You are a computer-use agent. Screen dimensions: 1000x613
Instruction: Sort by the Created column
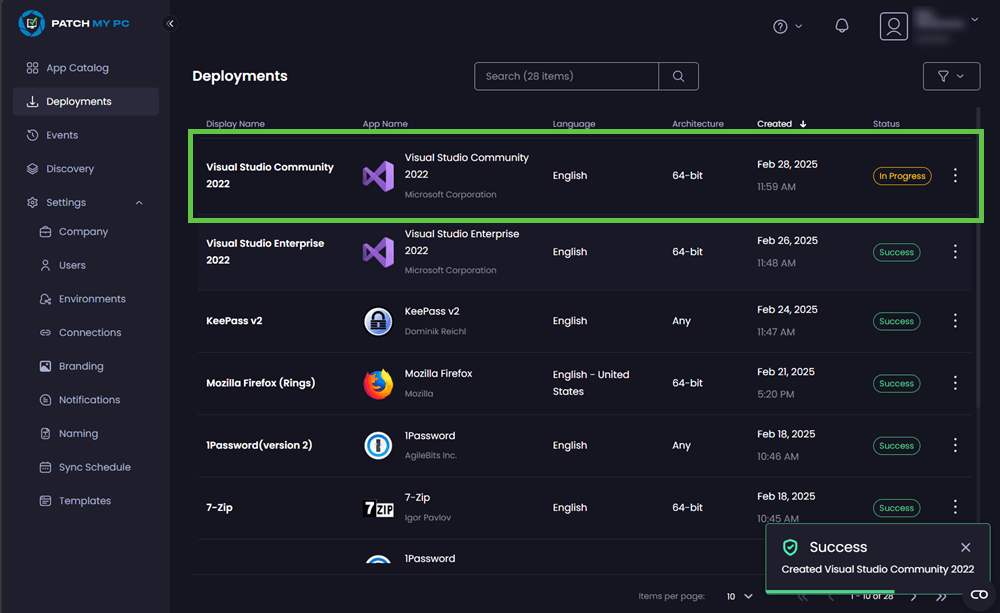[781, 124]
